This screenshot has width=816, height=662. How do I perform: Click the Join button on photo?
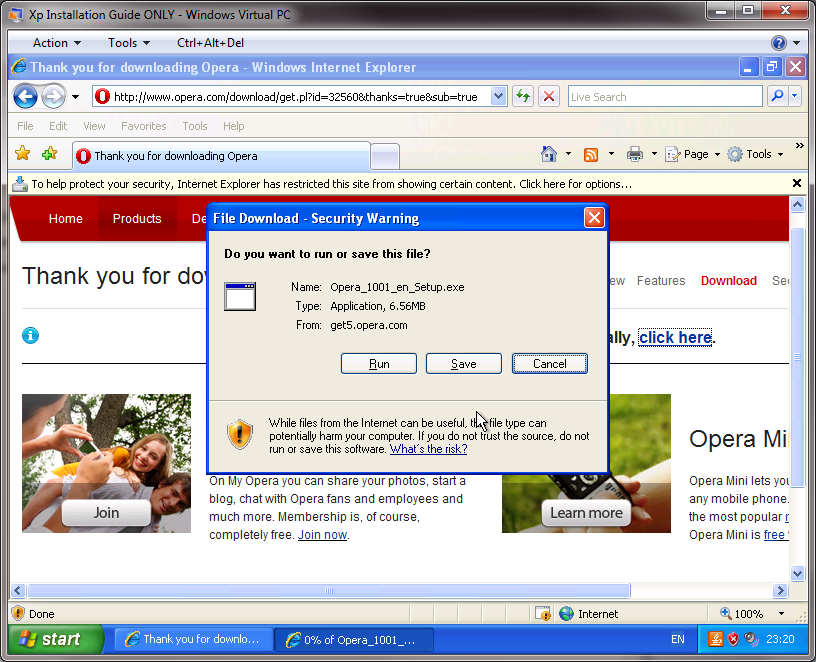(x=106, y=513)
